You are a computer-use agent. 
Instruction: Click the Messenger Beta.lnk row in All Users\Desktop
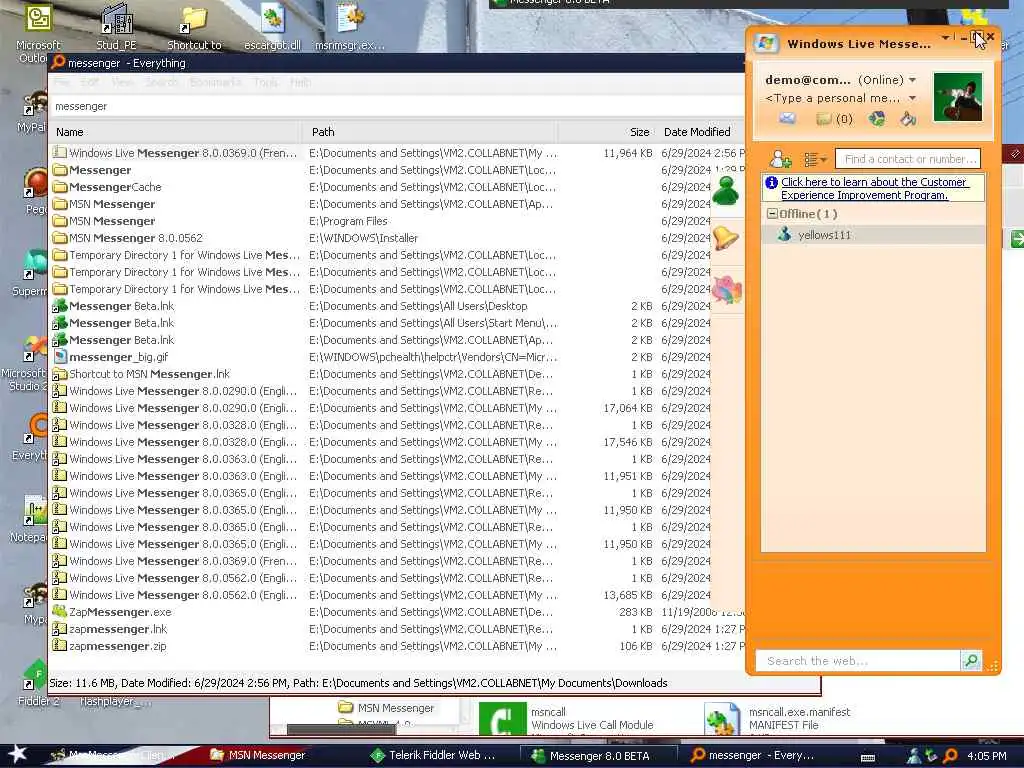coord(380,306)
